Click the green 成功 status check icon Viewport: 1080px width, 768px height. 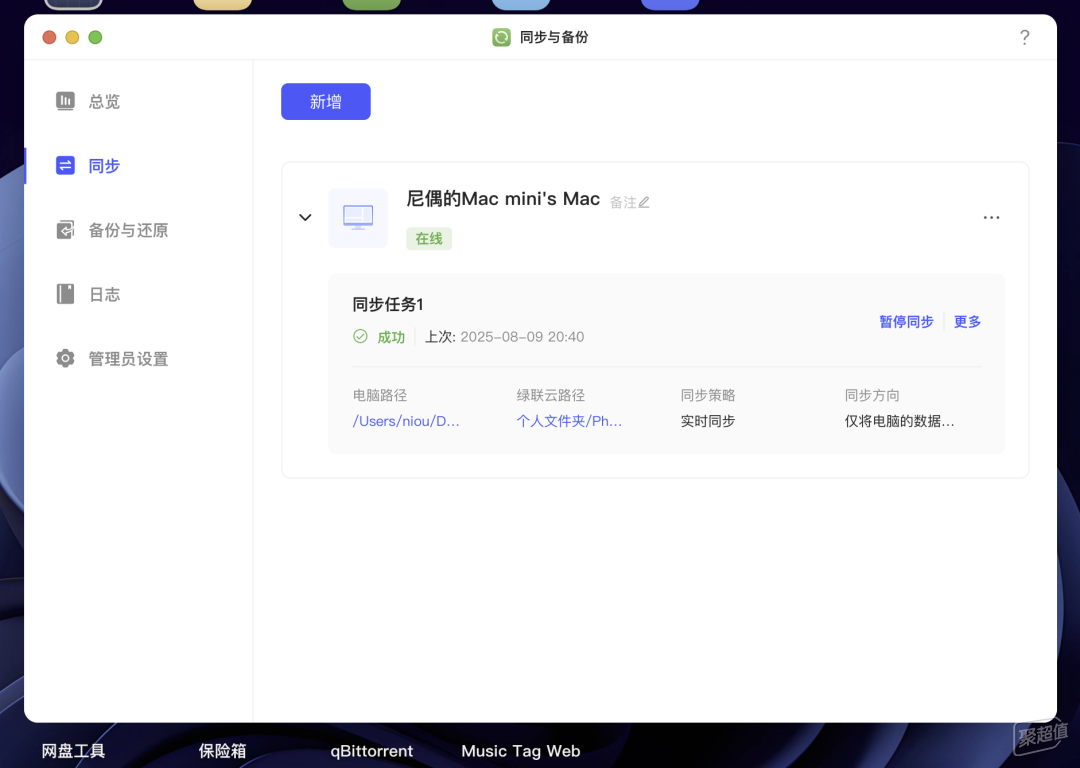point(360,336)
